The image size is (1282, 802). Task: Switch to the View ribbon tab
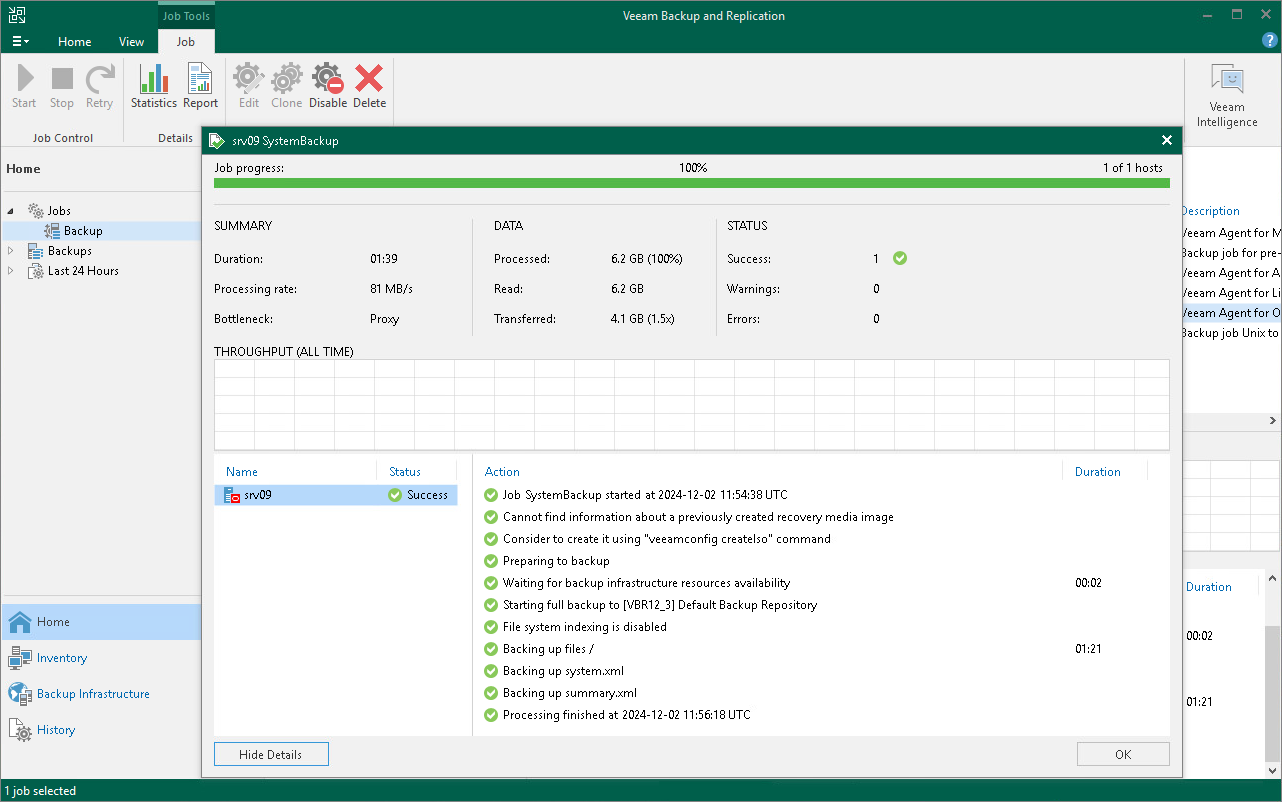pos(131,42)
